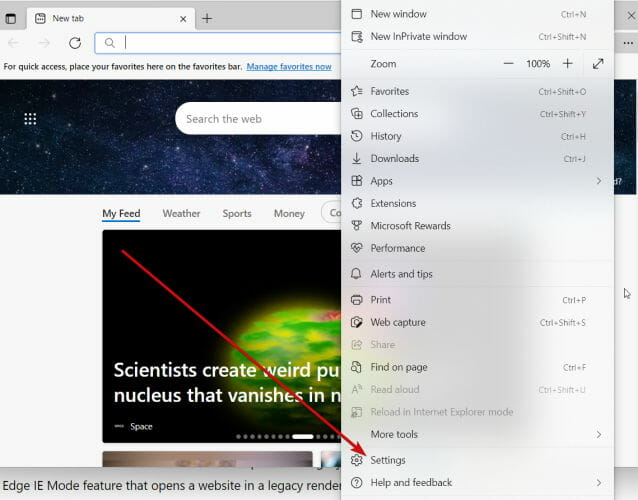This screenshot has height=500, width=638.
Task: Choose the Web capture entry label
Action: (x=398, y=322)
